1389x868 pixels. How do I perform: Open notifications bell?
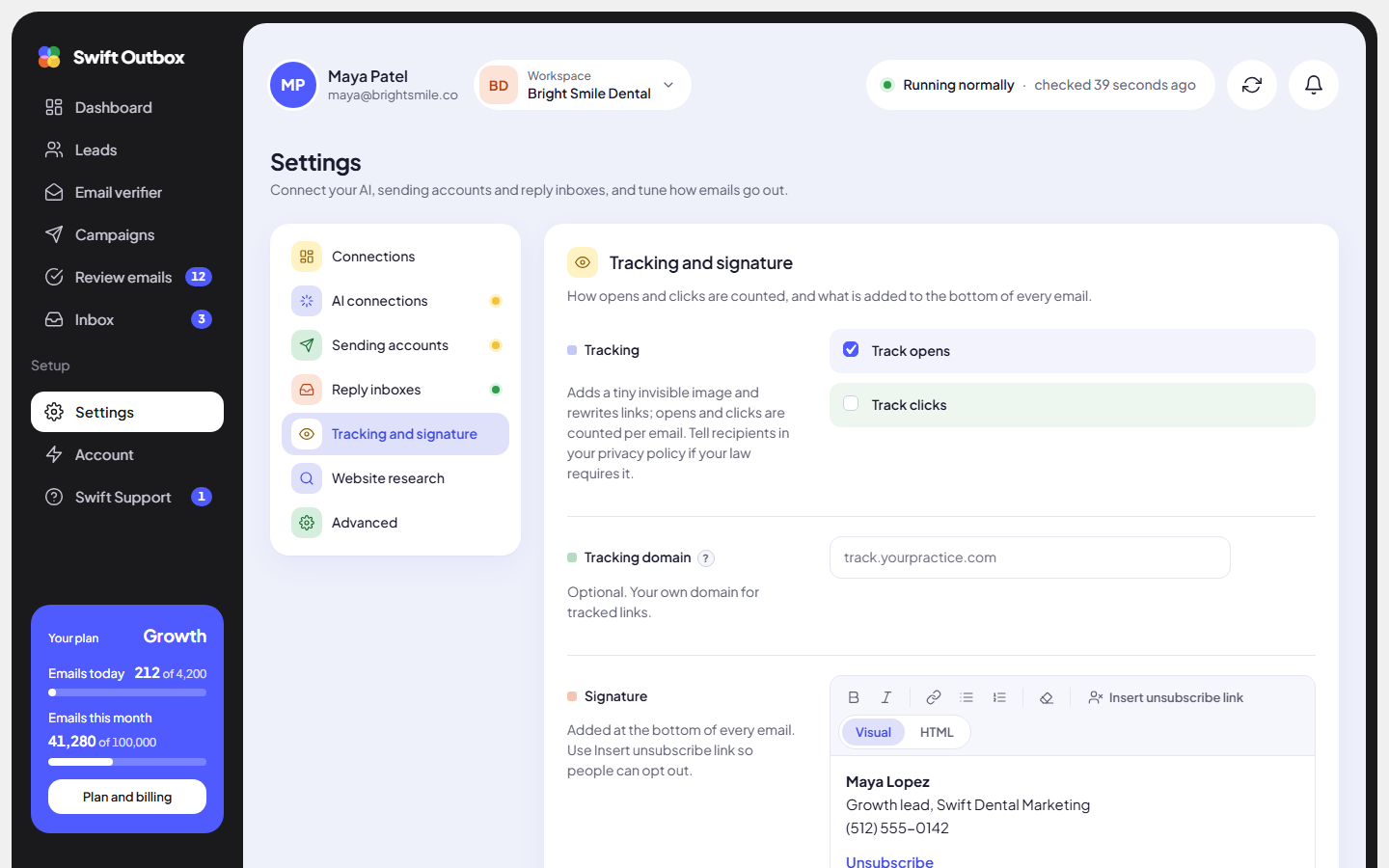coord(1314,85)
